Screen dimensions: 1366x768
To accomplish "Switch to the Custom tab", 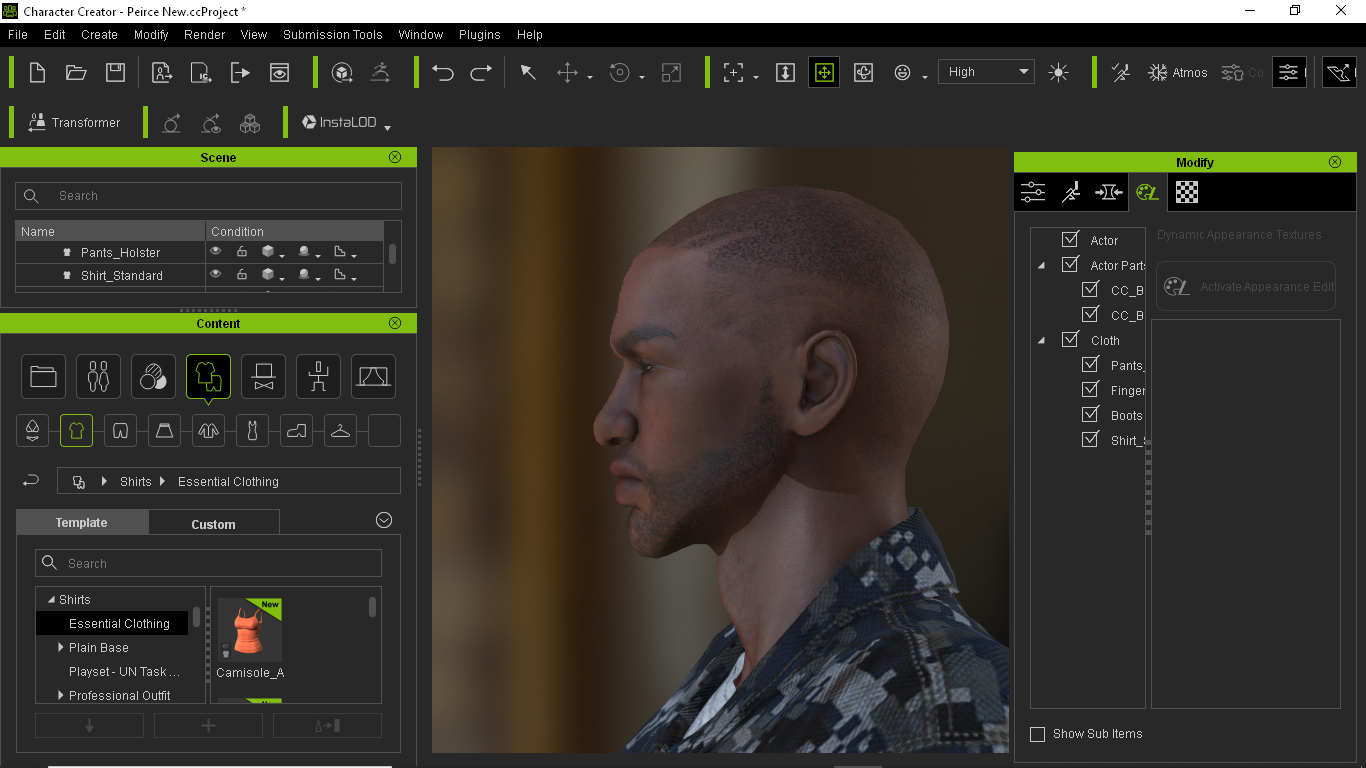I will tap(213, 523).
